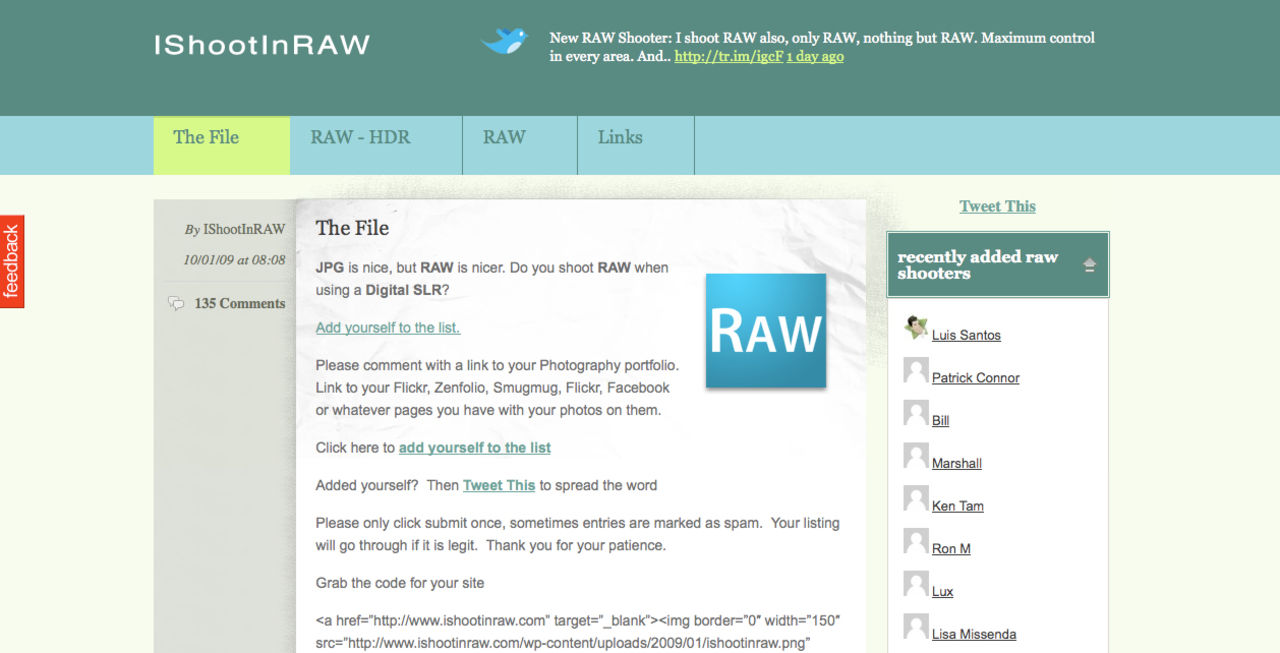Viewport: 1280px width, 653px height.
Task: Open Ron M's profile link
Action: click(951, 549)
